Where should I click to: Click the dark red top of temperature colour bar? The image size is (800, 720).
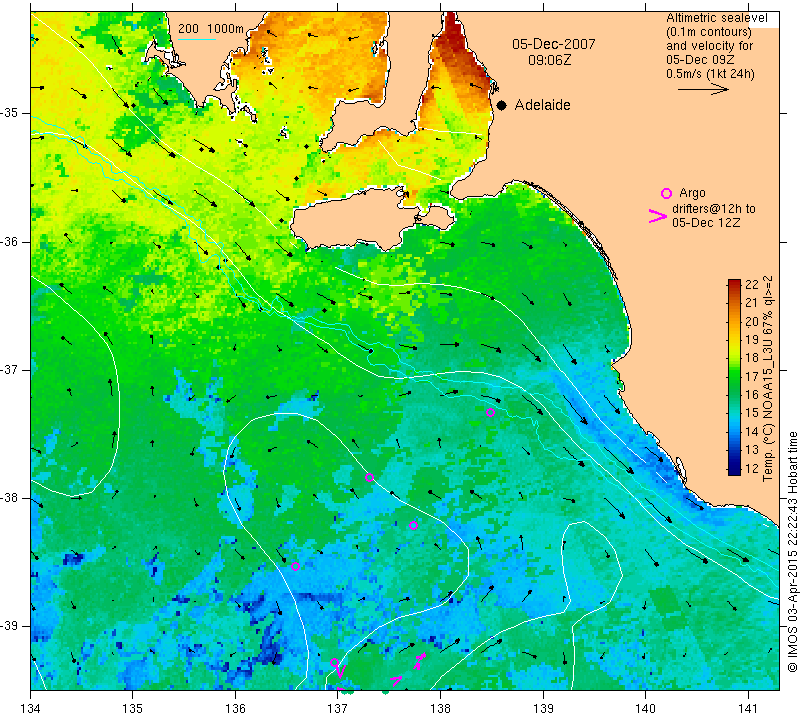[734, 284]
